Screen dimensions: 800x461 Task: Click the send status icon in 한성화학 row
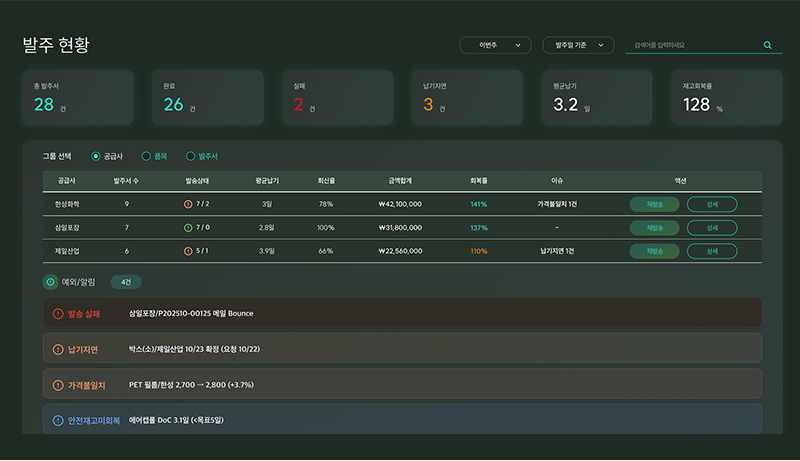coord(188,204)
